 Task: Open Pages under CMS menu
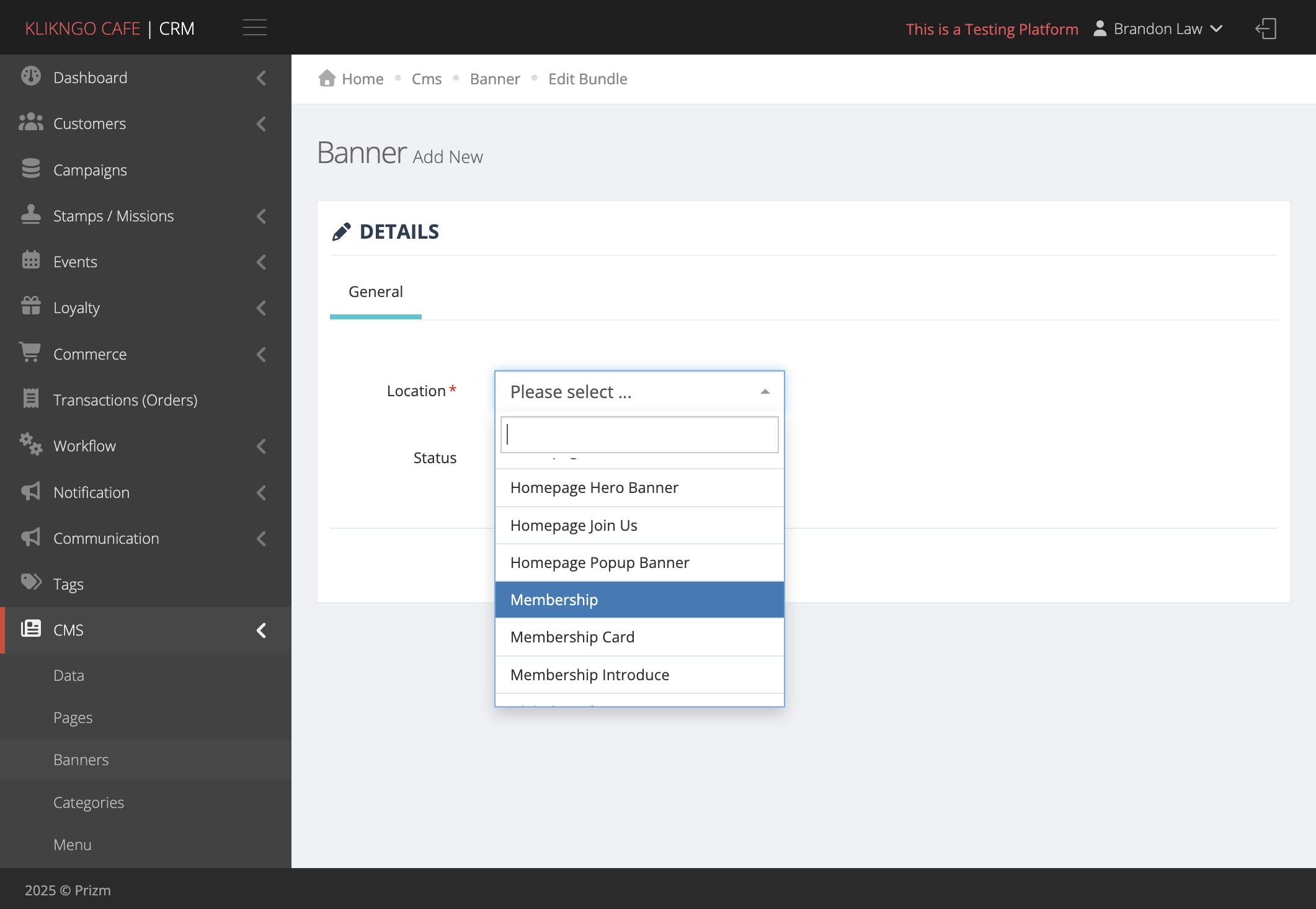click(x=146, y=717)
